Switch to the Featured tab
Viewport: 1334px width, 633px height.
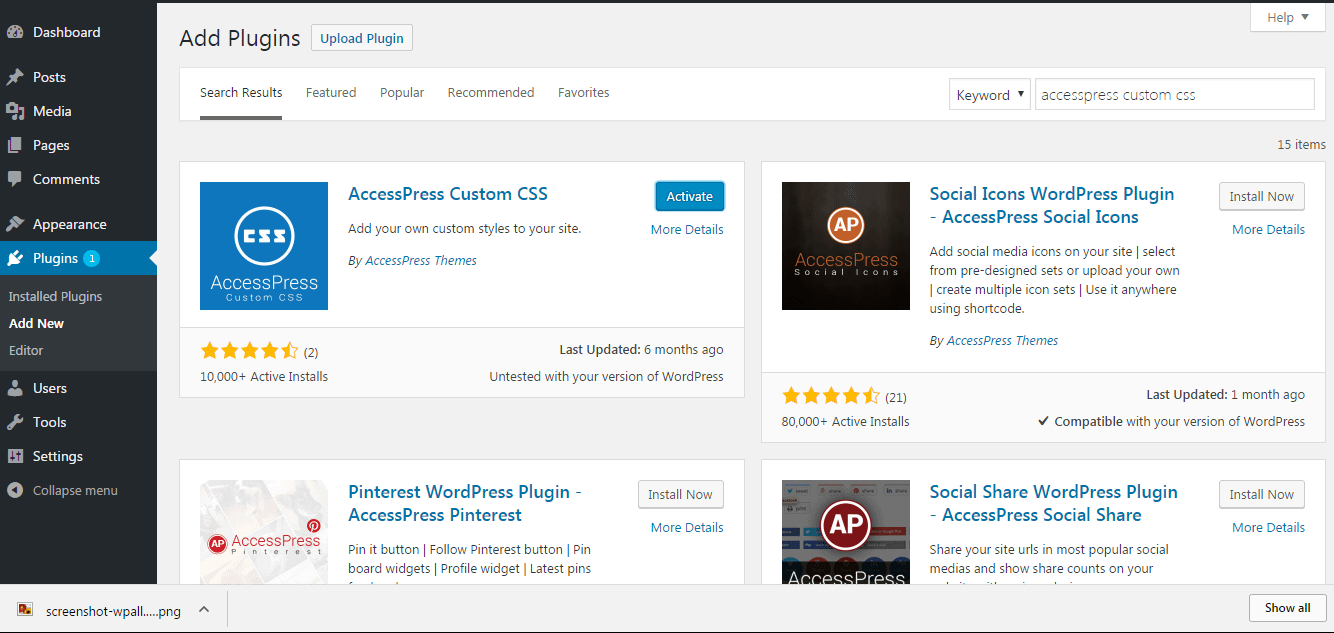point(331,93)
